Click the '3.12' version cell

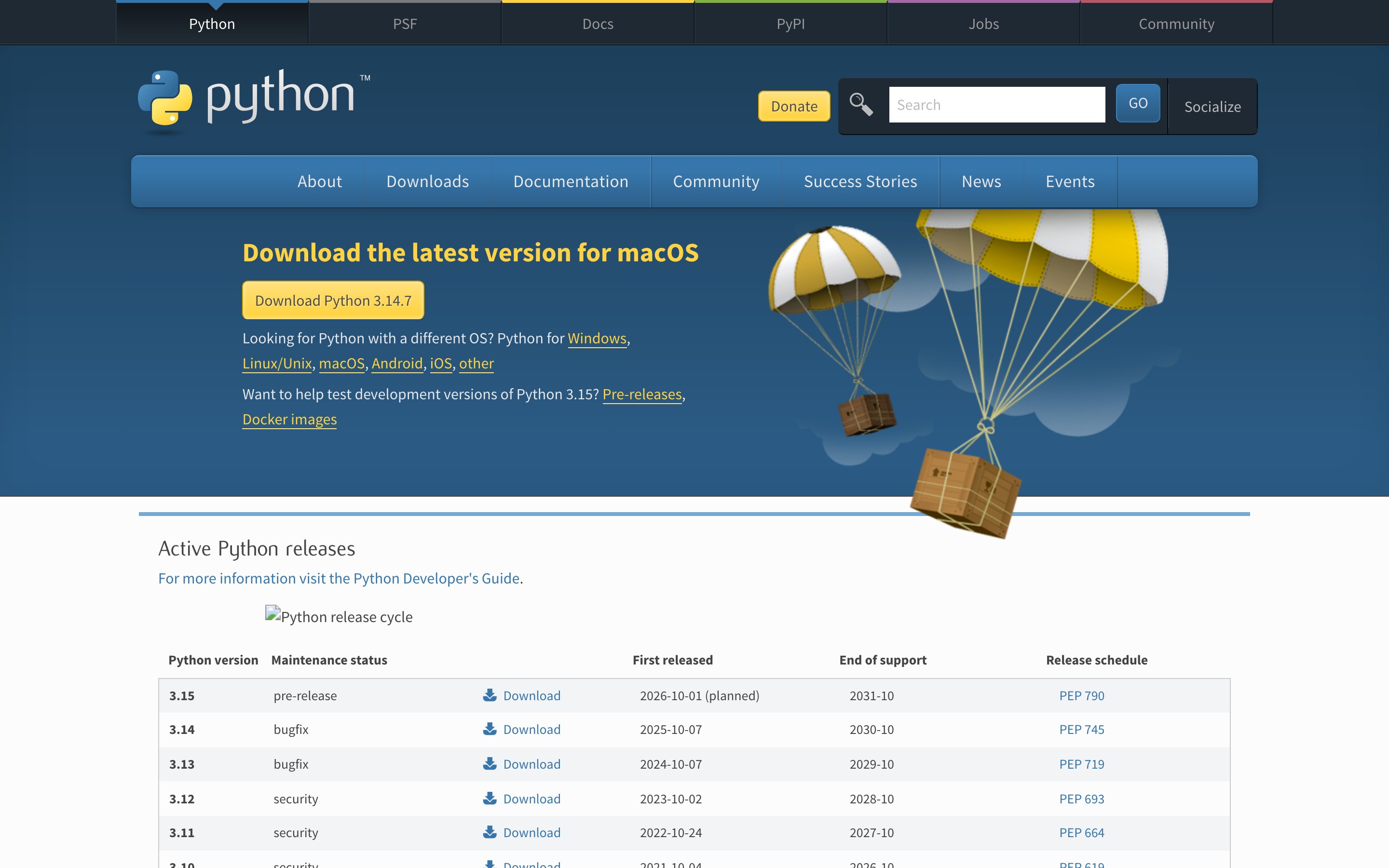[x=181, y=799]
